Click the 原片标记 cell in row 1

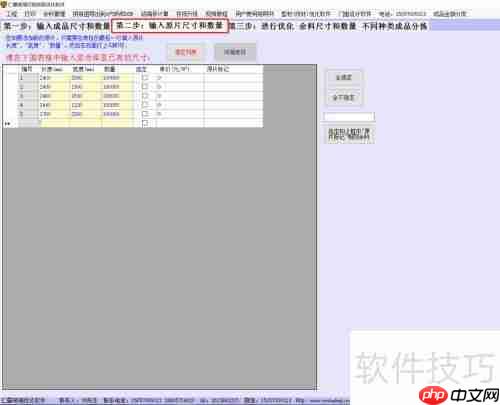(x=233, y=78)
